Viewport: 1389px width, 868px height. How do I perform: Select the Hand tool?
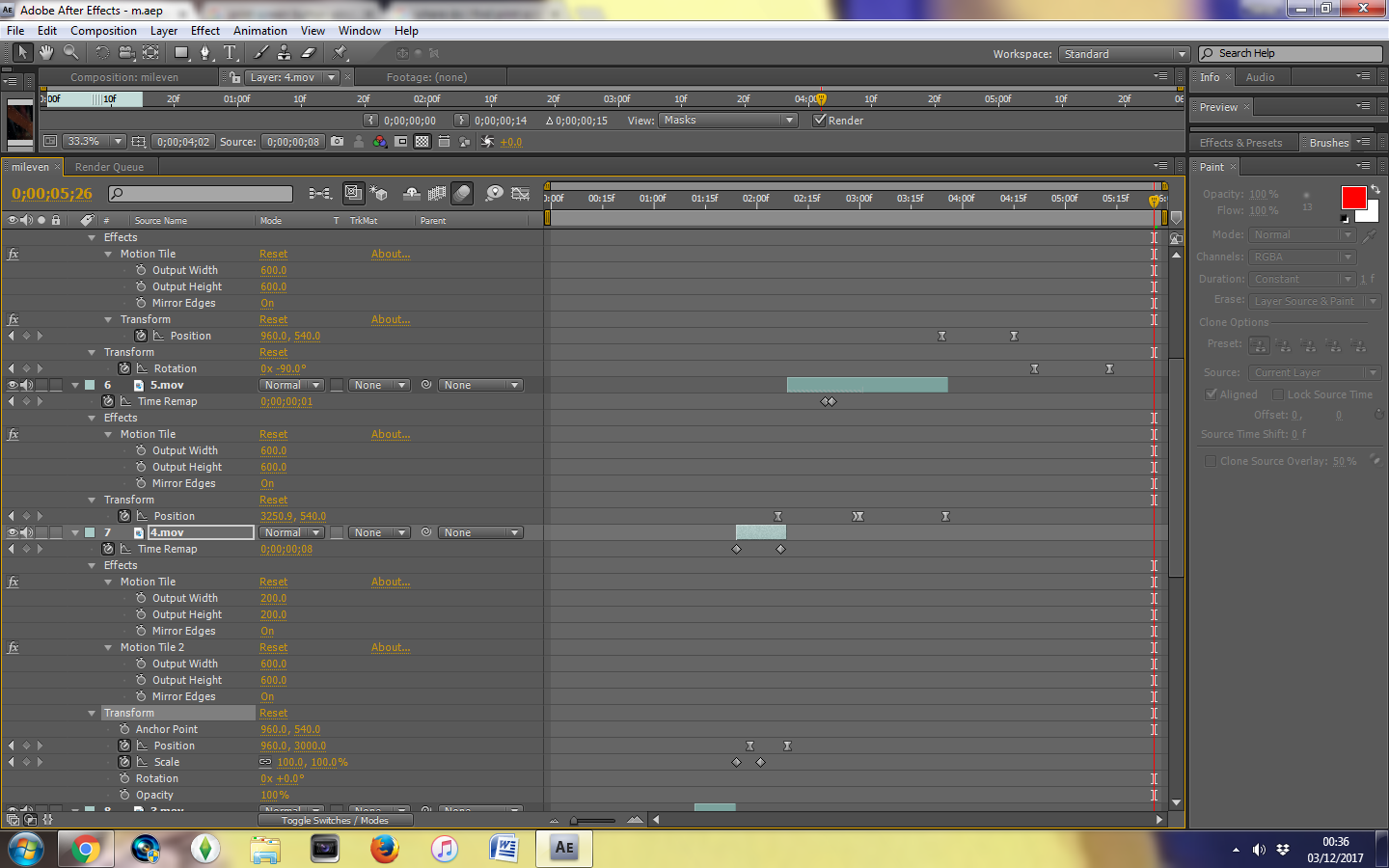click(44, 53)
